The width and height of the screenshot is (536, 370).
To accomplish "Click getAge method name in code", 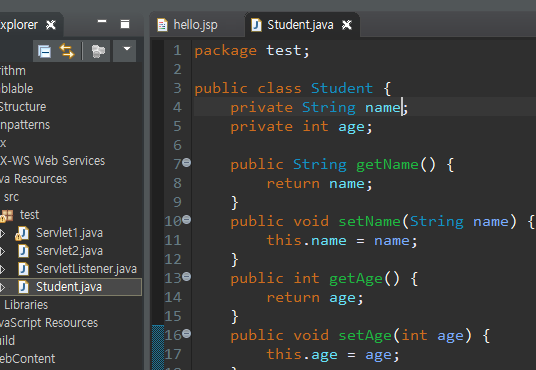I will click(356, 279).
